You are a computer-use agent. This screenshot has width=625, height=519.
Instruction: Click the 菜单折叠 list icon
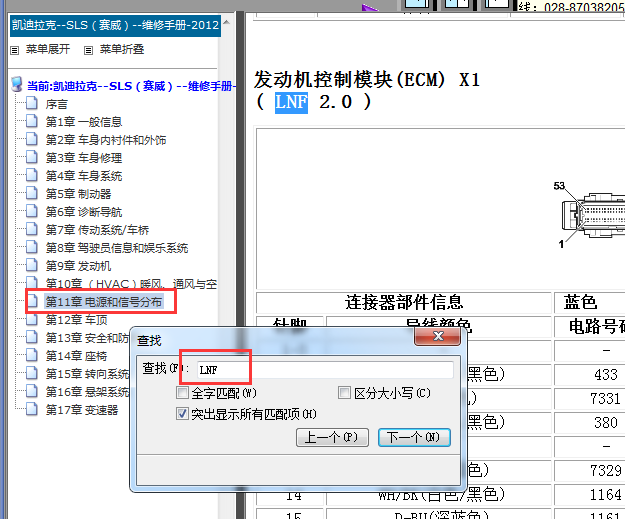88,50
